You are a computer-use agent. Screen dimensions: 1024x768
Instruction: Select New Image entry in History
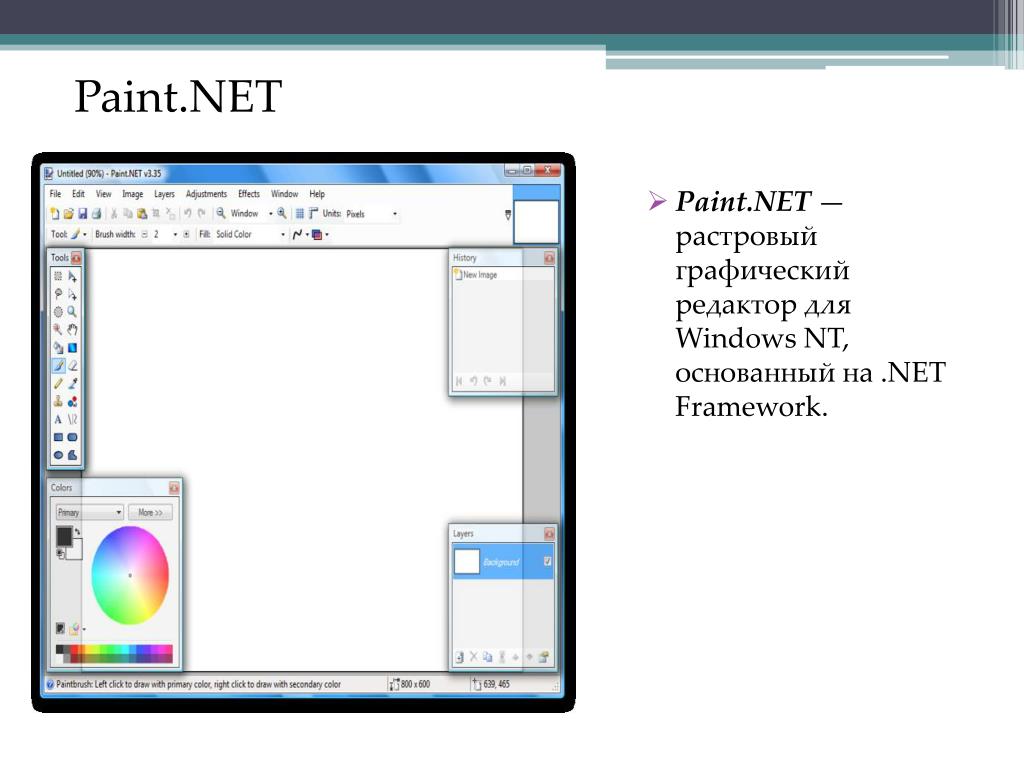pos(503,275)
